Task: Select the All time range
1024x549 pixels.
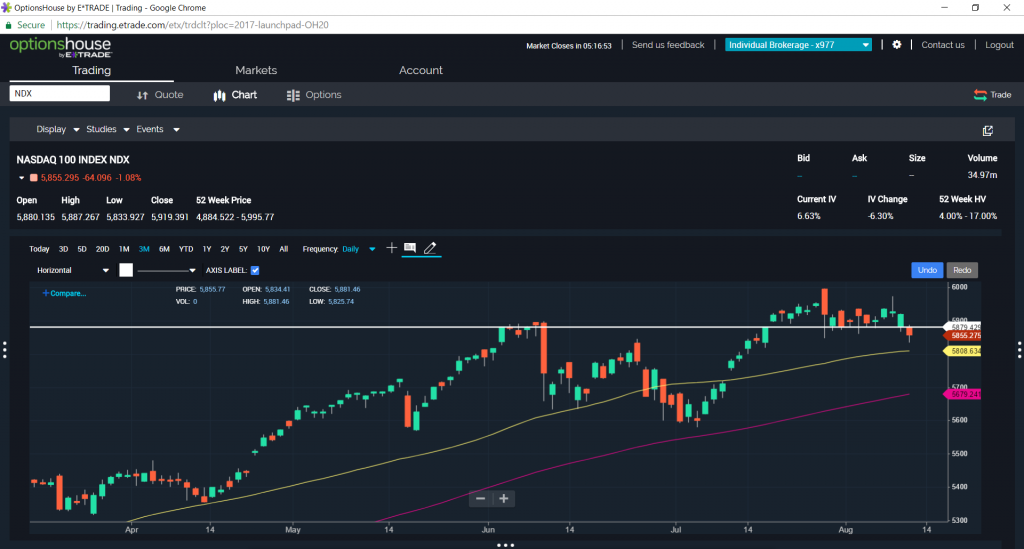Action: (x=283, y=249)
